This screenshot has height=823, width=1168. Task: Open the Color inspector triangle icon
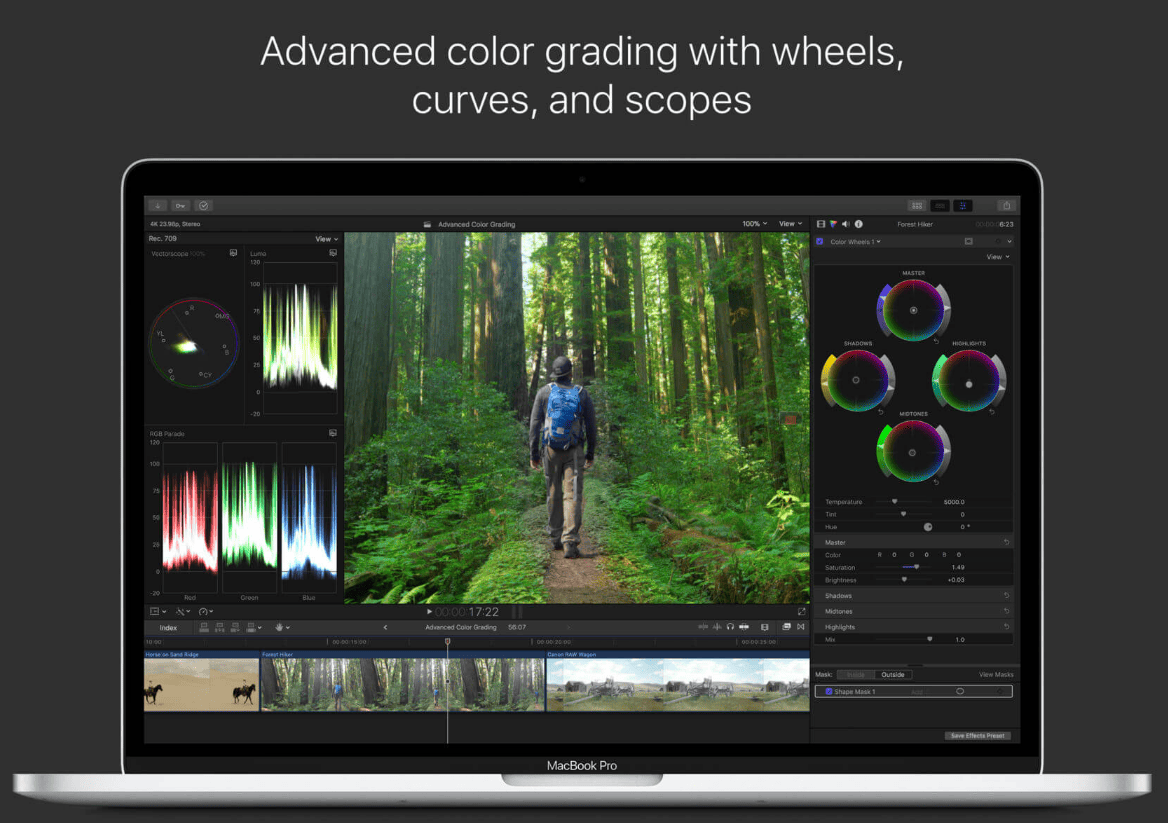(834, 224)
